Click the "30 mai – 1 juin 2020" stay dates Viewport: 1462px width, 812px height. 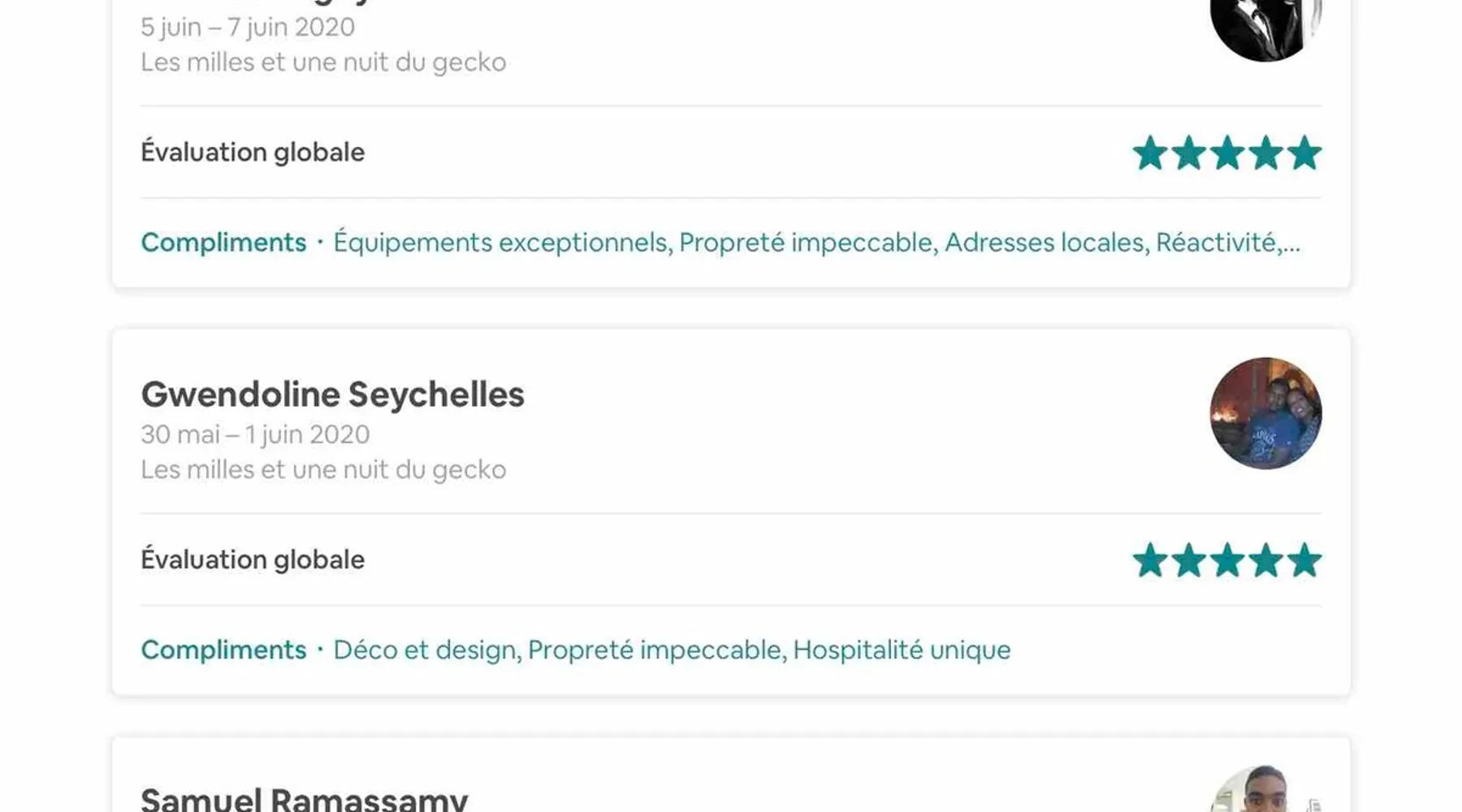point(255,434)
